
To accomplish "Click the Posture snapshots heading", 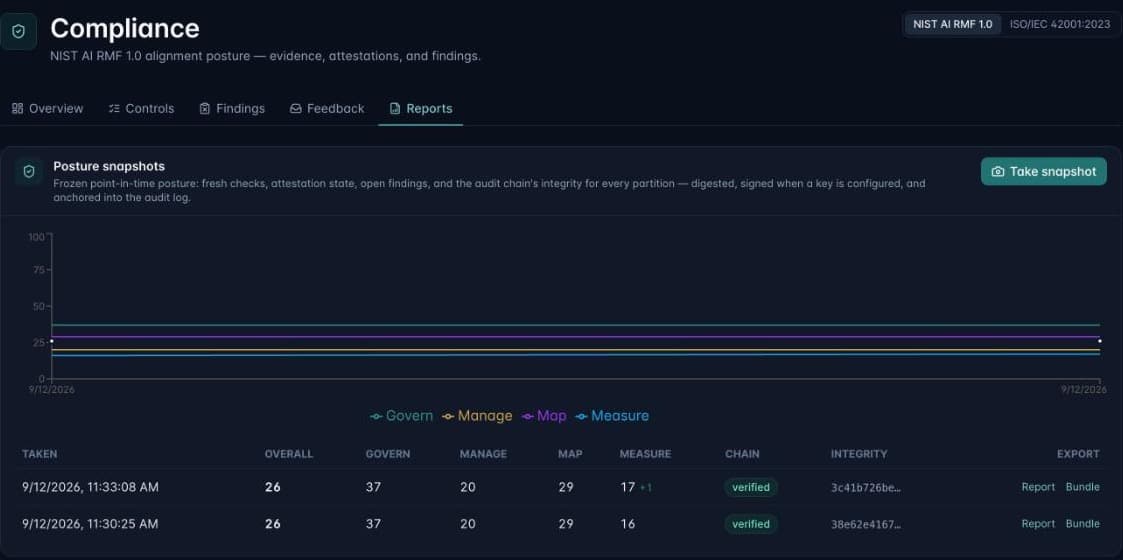I will pos(109,166).
